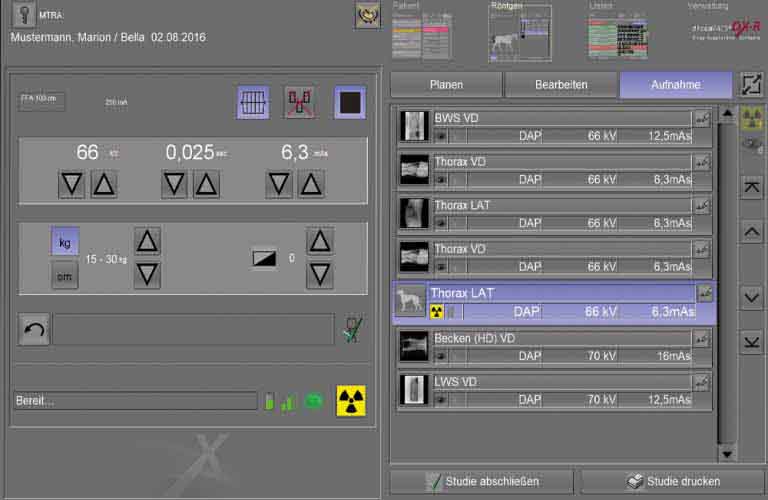Screen dimensions: 768x500
Task: Select the Thorax LAT entry with 6,3mAs
Action: pyautogui.click(x=554, y=302)
